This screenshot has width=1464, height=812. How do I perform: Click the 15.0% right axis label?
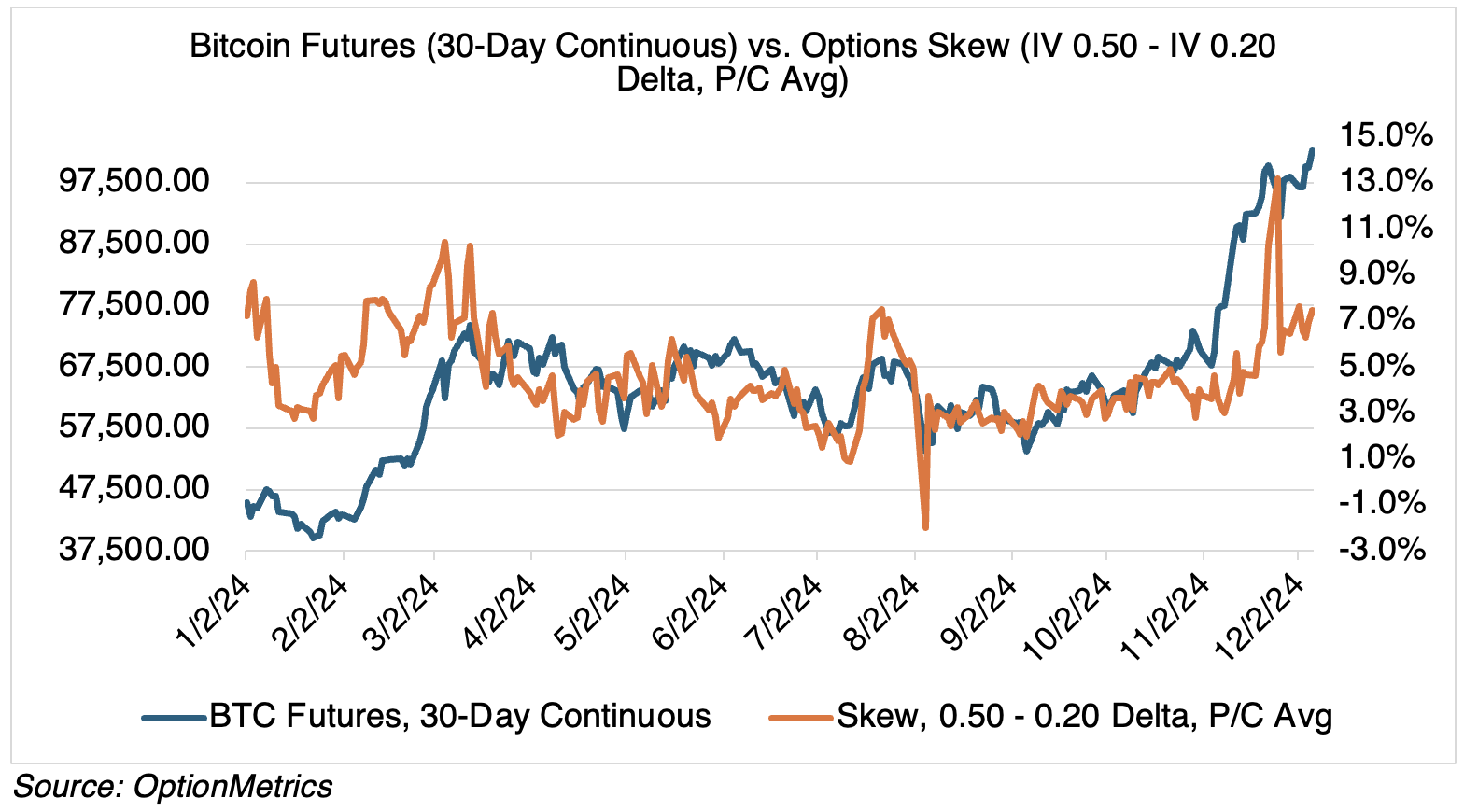[1386, 135]
